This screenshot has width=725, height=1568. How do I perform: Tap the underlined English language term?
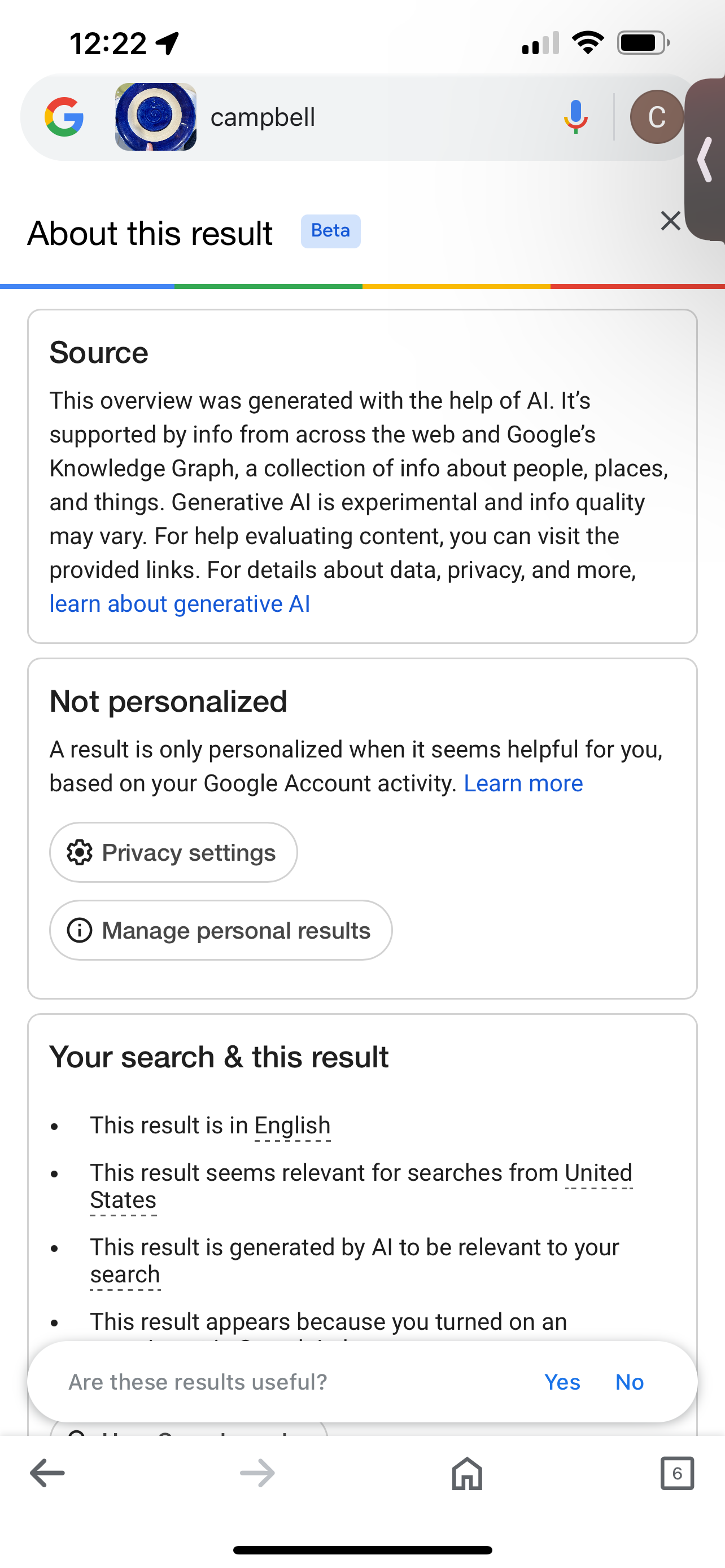point(292,1125)
